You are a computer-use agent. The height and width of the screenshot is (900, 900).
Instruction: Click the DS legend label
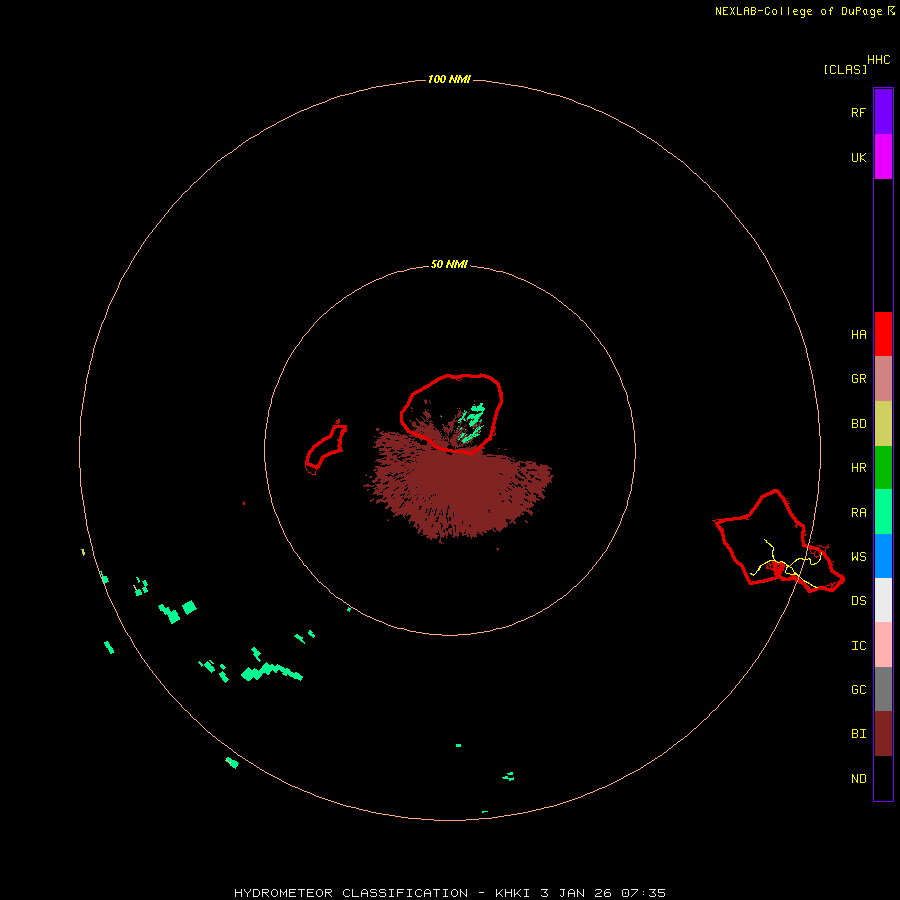[858, 600]
